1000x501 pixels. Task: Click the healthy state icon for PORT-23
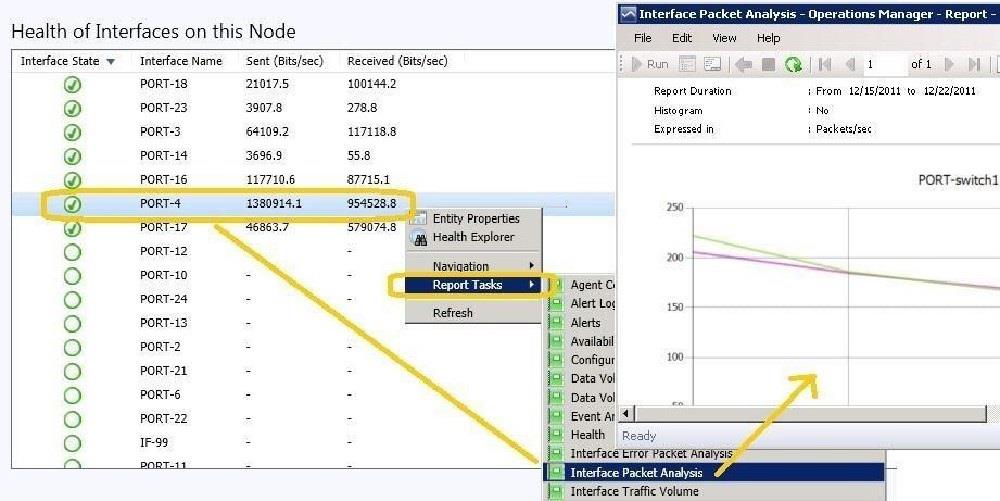pos(73,108)
